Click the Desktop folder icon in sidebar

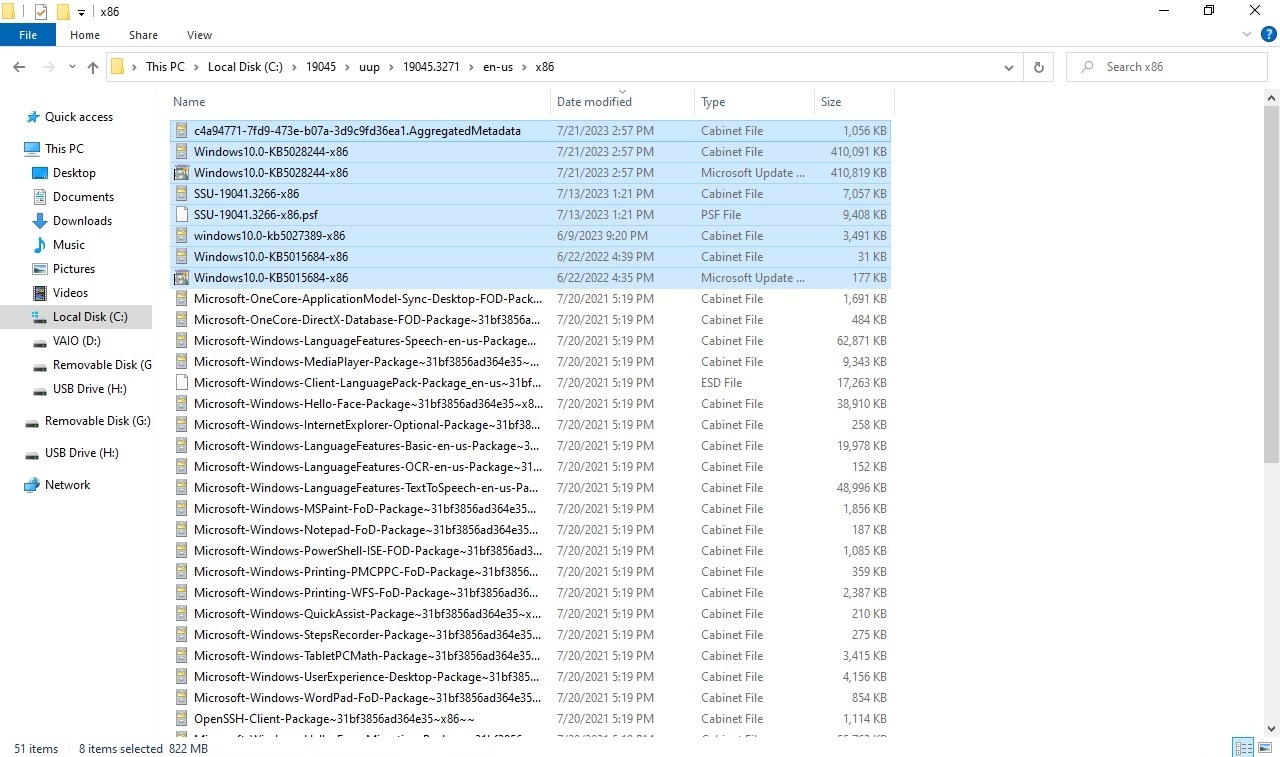coord(40,173)
